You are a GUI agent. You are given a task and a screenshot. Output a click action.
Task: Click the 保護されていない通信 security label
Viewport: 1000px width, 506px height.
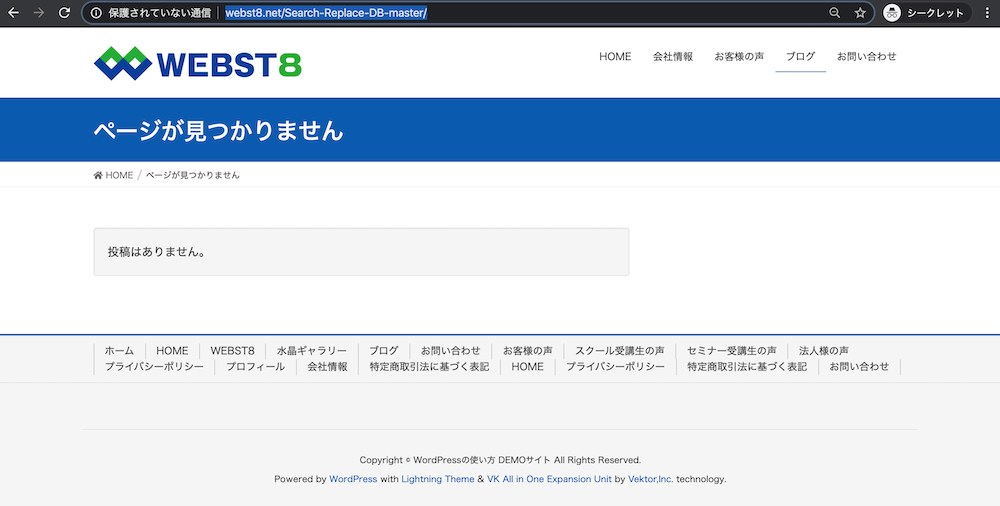[159, 13]
